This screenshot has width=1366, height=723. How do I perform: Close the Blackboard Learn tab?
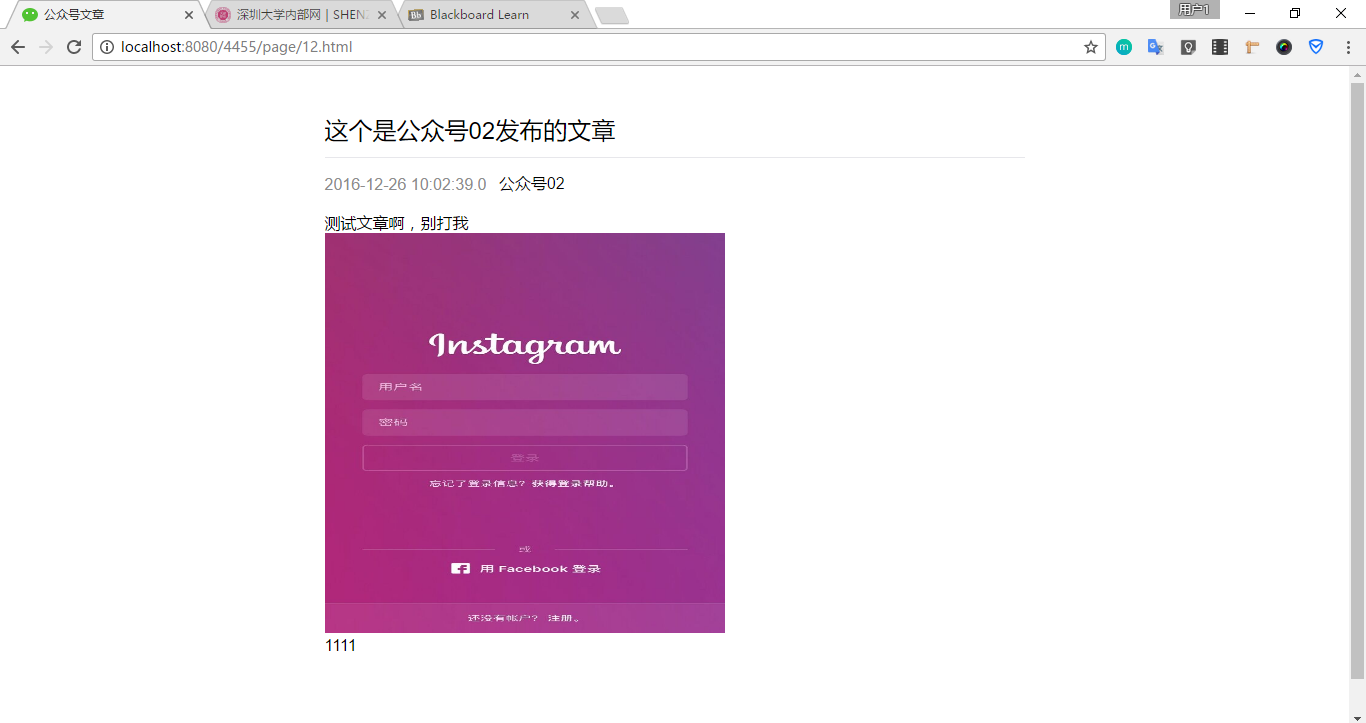click(x=574, y=15)
